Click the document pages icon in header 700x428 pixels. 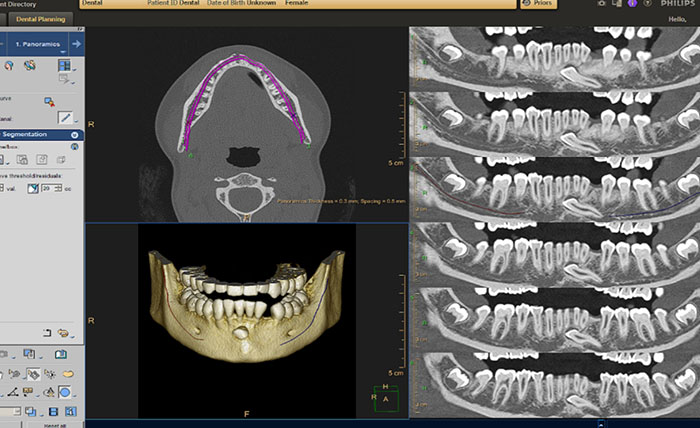[617, 3]
